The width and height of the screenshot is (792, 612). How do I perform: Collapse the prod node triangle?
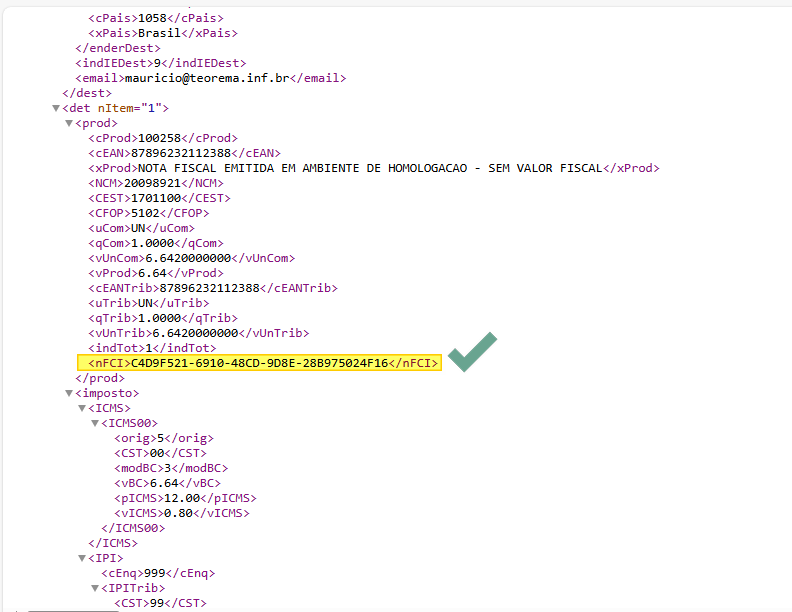click(69, 123)
